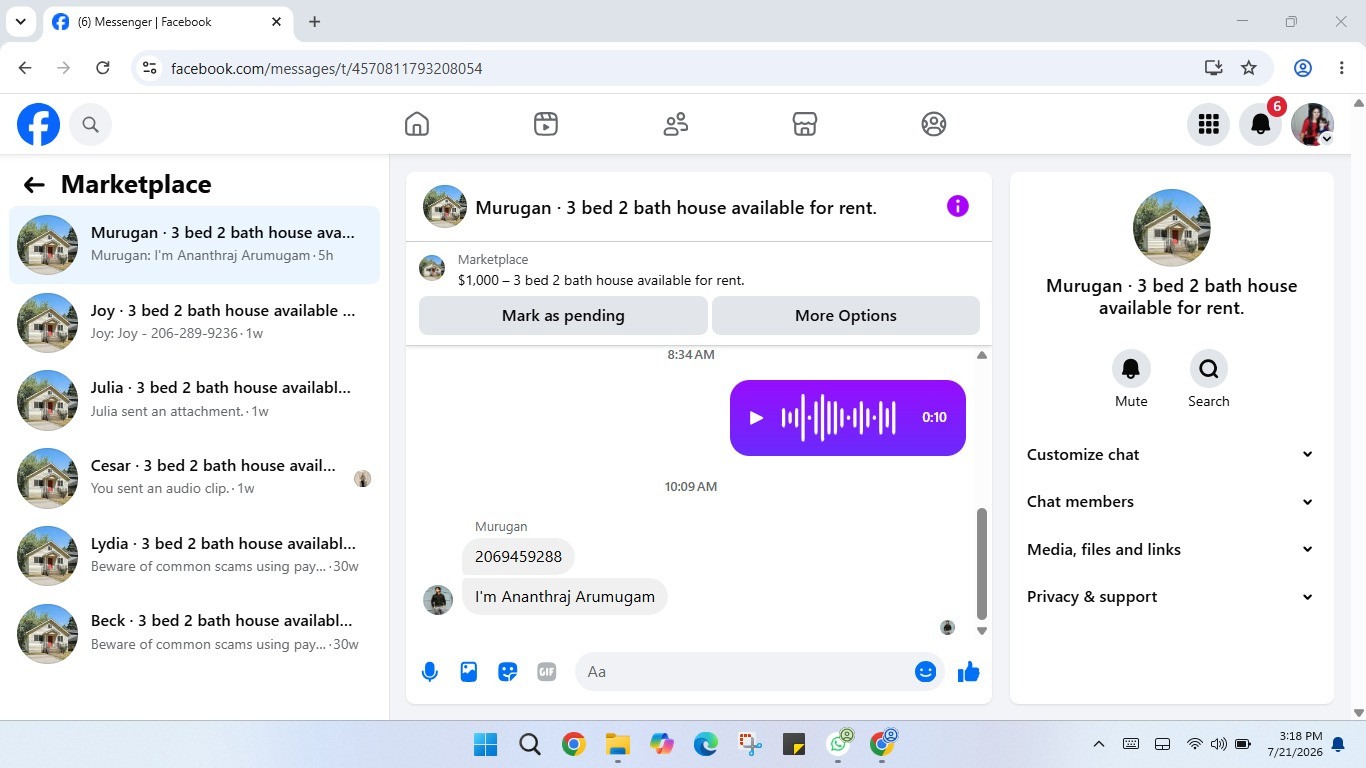Open the Joy conversation in Marketplace list

tap(194, 322)
